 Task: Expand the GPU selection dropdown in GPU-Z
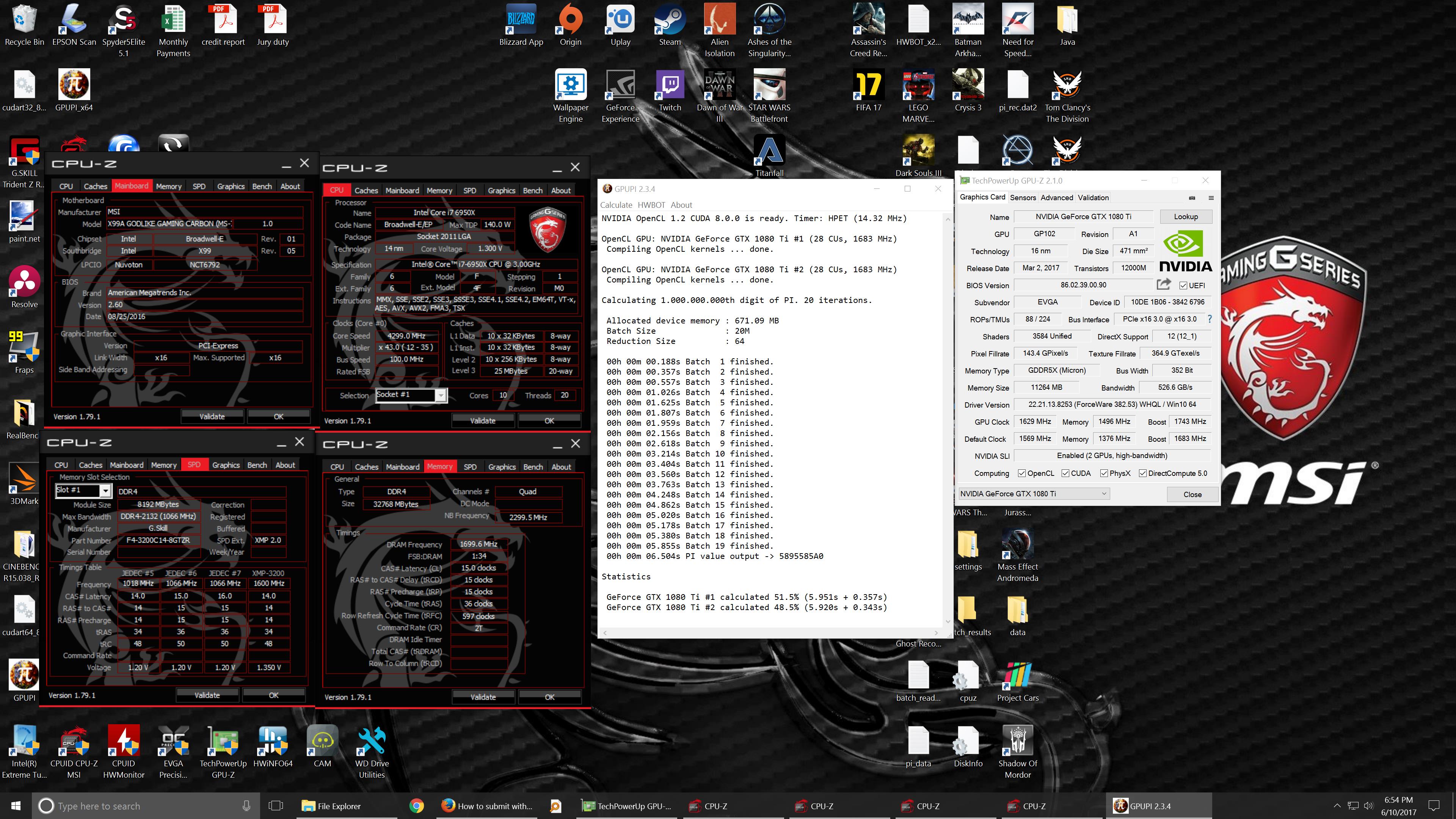click(1034, 493)
